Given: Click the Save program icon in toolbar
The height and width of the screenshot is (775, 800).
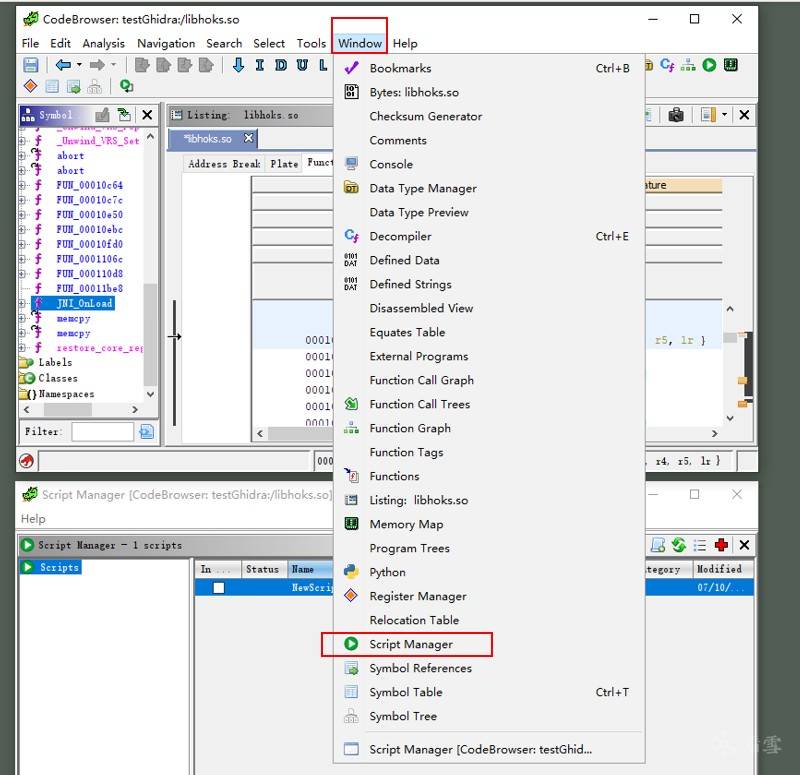Looking at the screenshot, I should 31,65.
